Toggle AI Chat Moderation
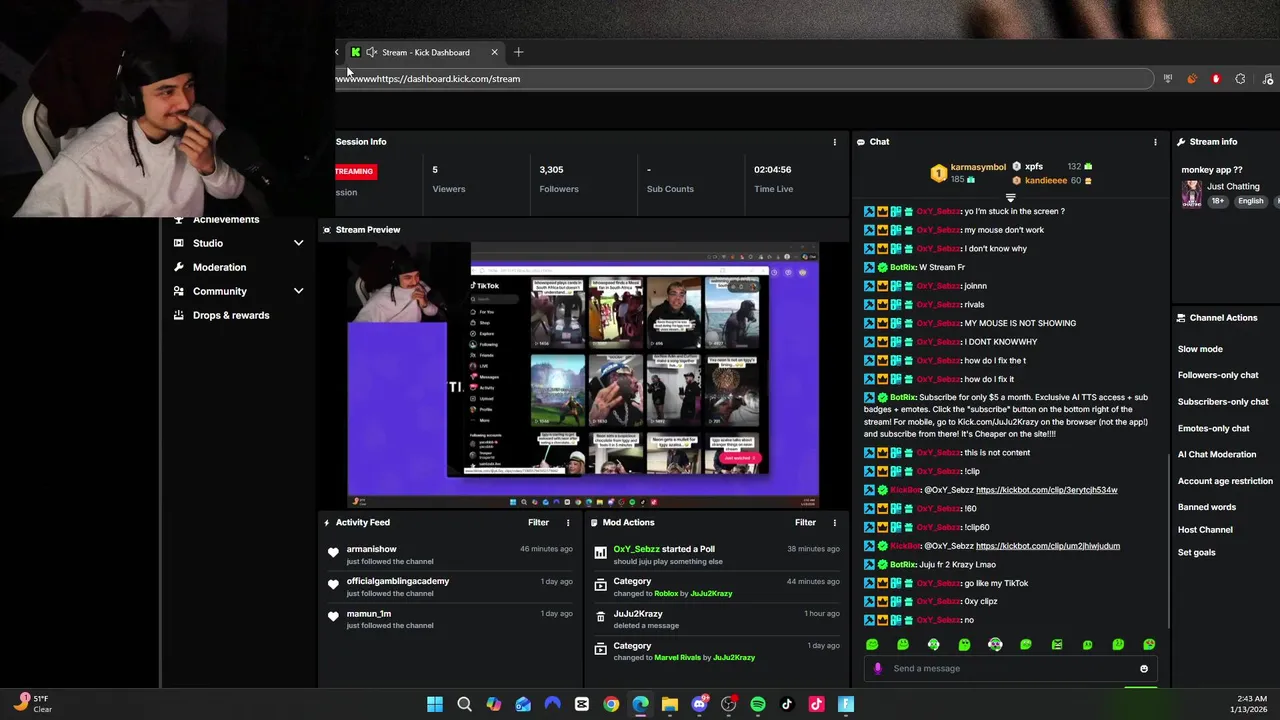The height and width of the screenshot is (720, 1280). point(1217,454)
